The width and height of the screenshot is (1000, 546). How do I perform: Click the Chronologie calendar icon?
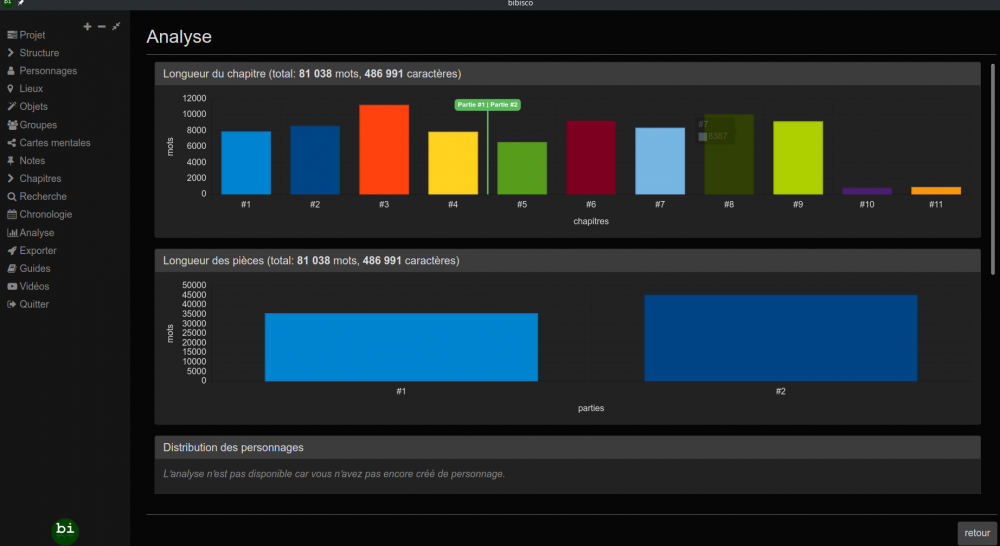(12, 215)
